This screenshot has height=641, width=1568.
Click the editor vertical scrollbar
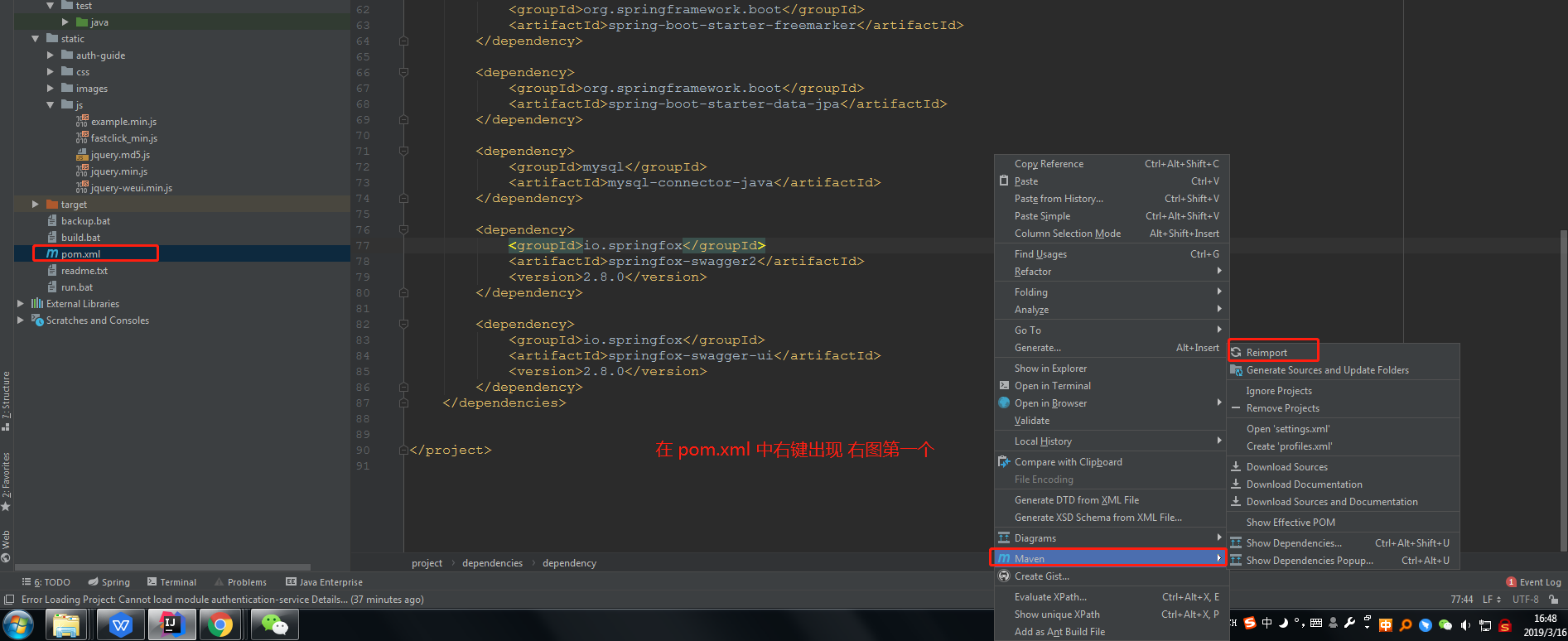(x=1563, y=389)
